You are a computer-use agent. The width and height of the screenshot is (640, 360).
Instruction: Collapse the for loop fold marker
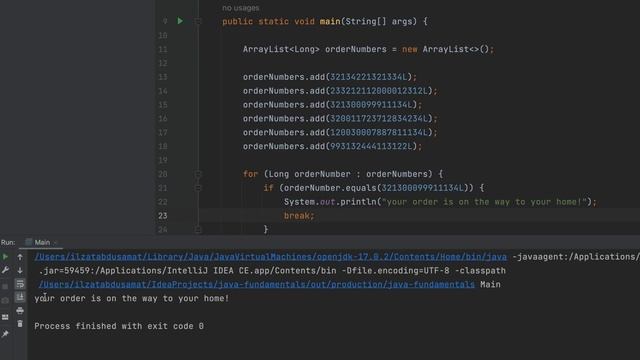point(198,174)
